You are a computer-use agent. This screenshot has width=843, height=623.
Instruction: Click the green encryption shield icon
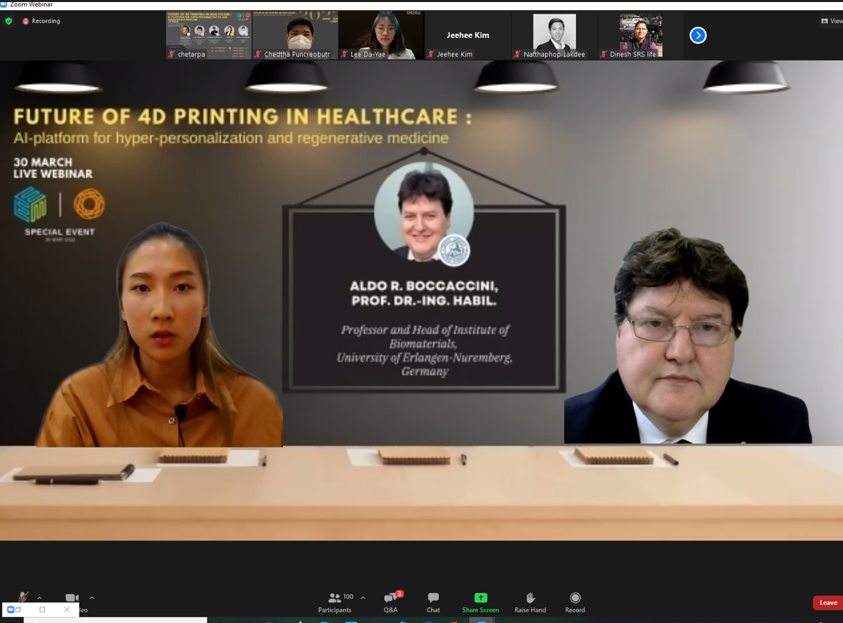click(9, 21)
